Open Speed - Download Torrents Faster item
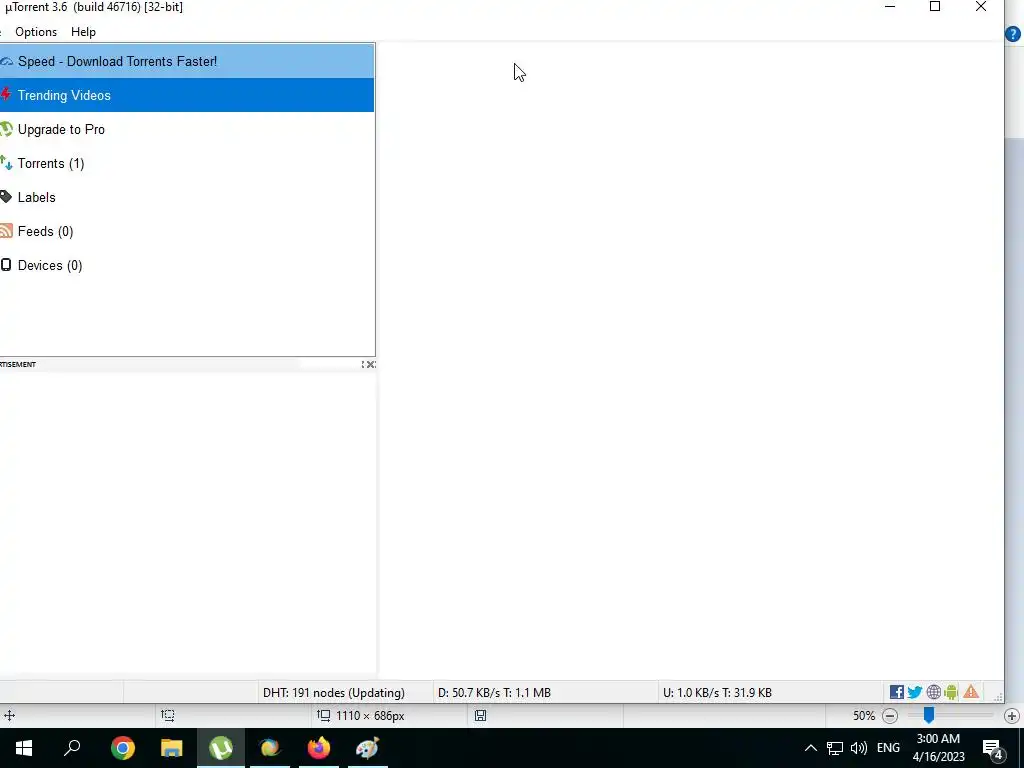Screen dimensions: 1024x768 point(187,61)
